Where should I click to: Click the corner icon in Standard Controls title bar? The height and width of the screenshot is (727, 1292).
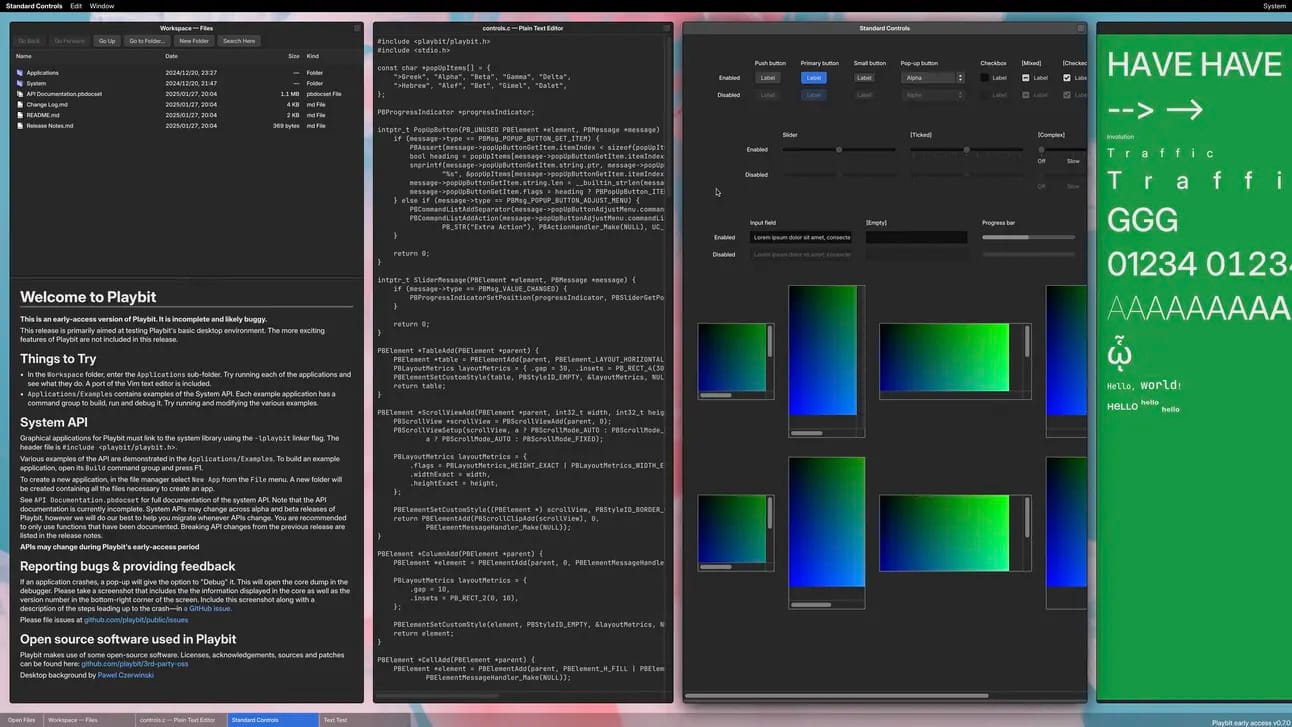[x=1080, y=28]
